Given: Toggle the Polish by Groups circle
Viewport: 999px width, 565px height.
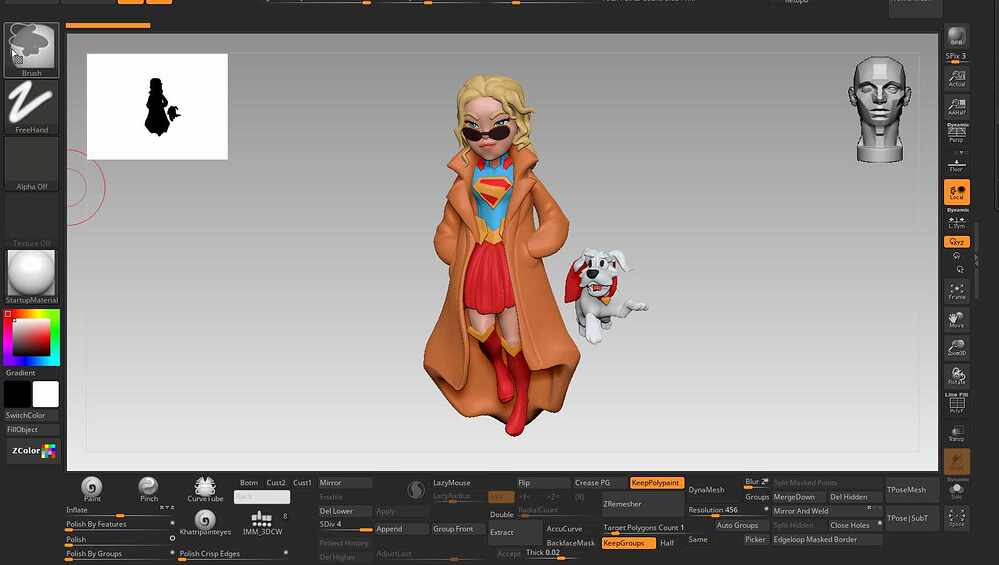Looking at the screenshot, I should point(172,552).
